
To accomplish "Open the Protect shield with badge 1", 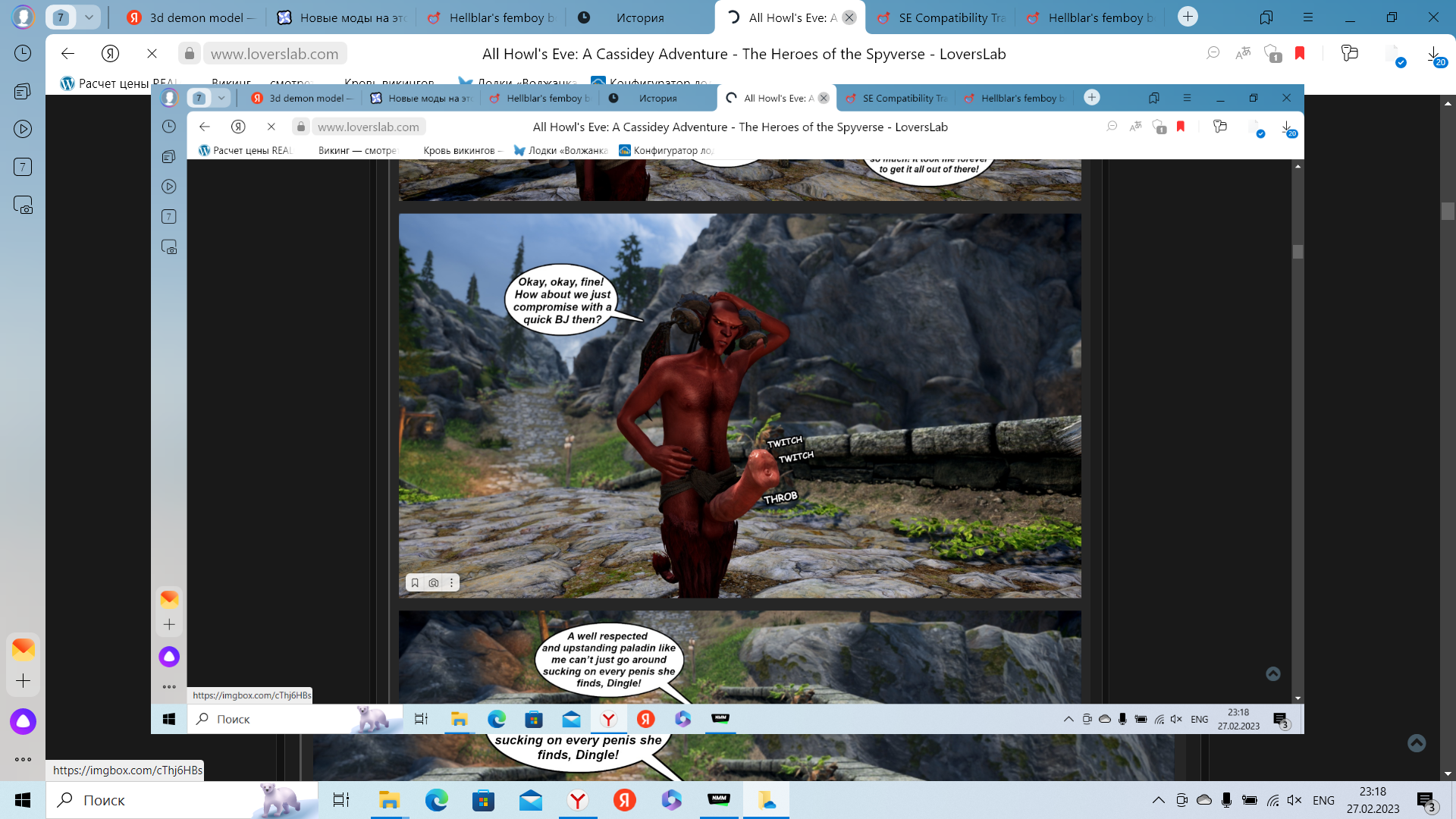I will (1272, 53).
